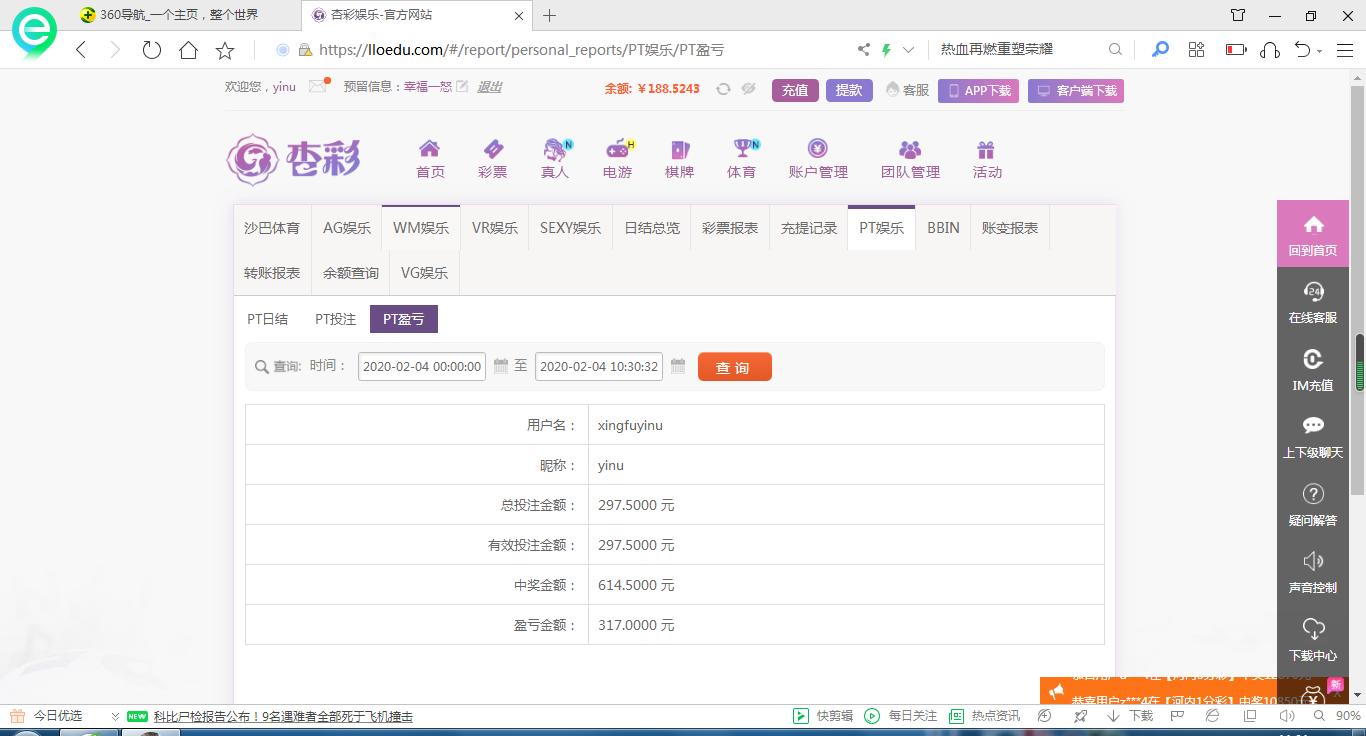Screen dimensions: 1366x736
Task: Open calendar picker for end date
Action: [x=678, y=366]
